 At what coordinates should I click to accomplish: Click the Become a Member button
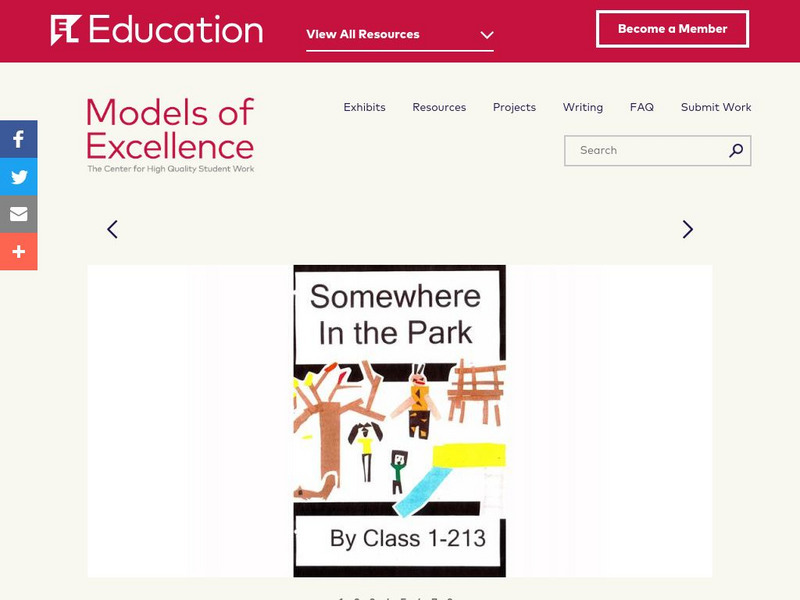[673, 29]
